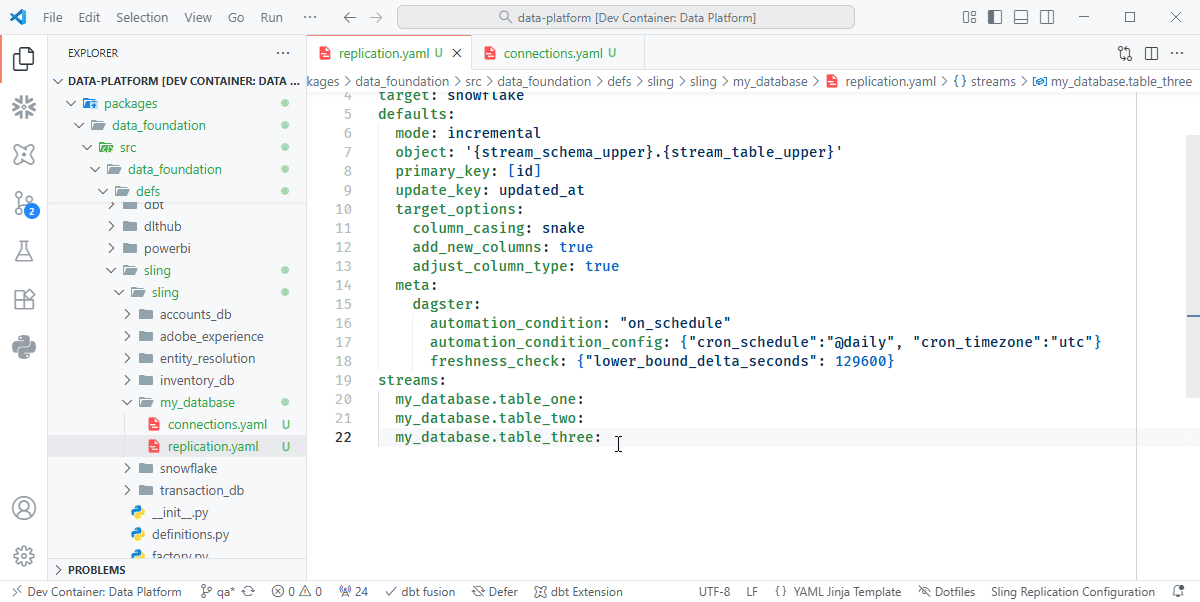Split the editor to the right
The image size is (1200, 602).
click(x=1151, y=53)
